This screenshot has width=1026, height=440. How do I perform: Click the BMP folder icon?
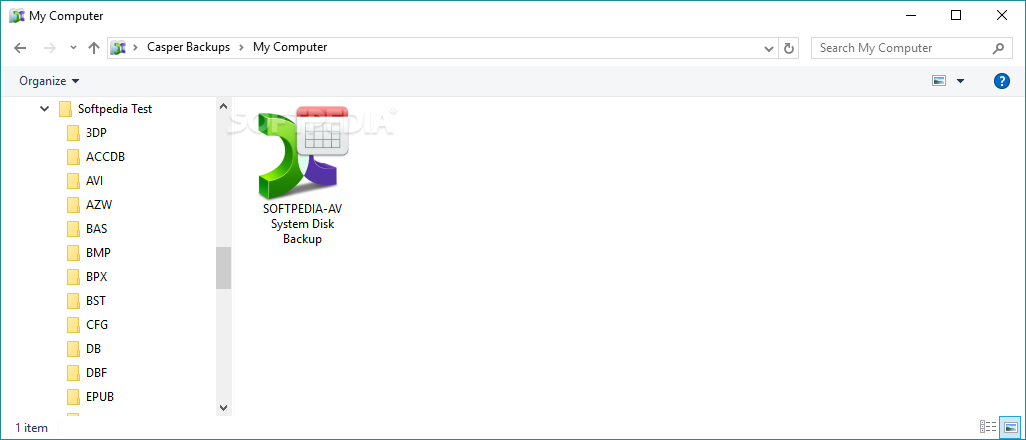coord(73,253)
